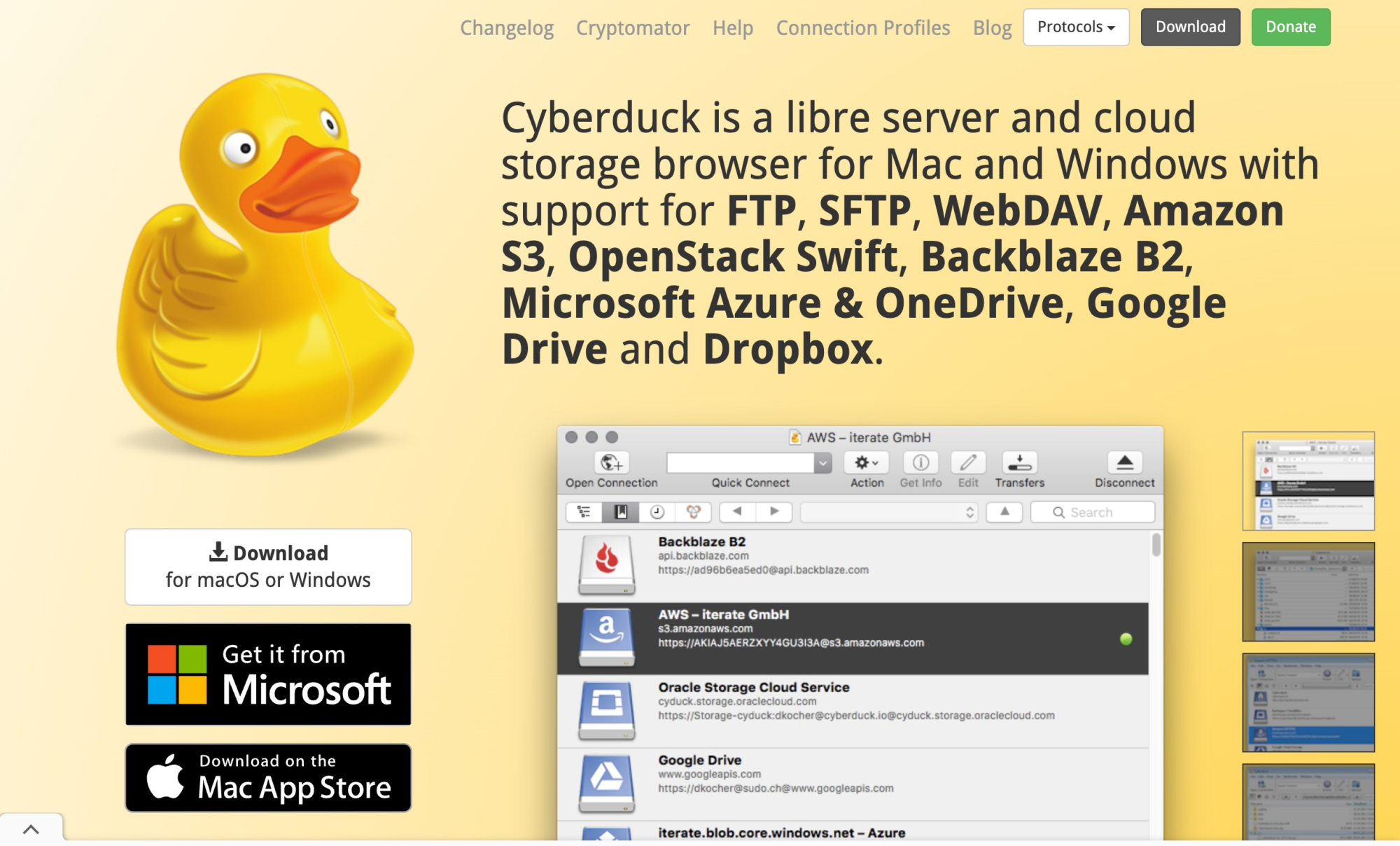Open the Transfers icon
1400x846 pixels.
click(1020, 462)
